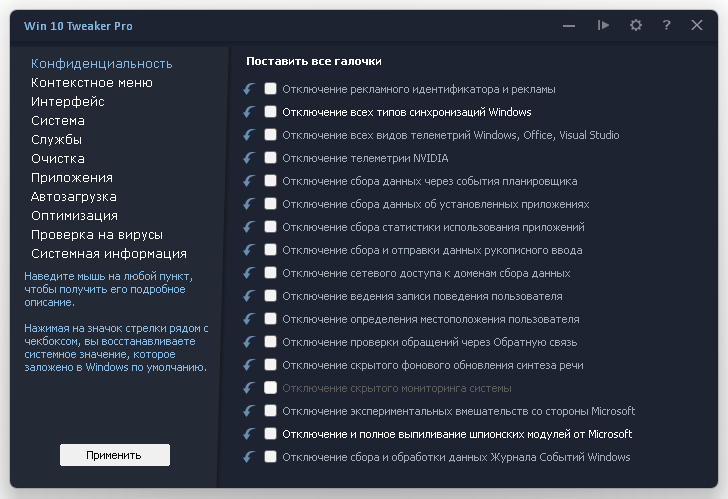Click restore arrow for записи поведения пользователя row
Screen dimensions: 728x499
[x=249, y=296]
